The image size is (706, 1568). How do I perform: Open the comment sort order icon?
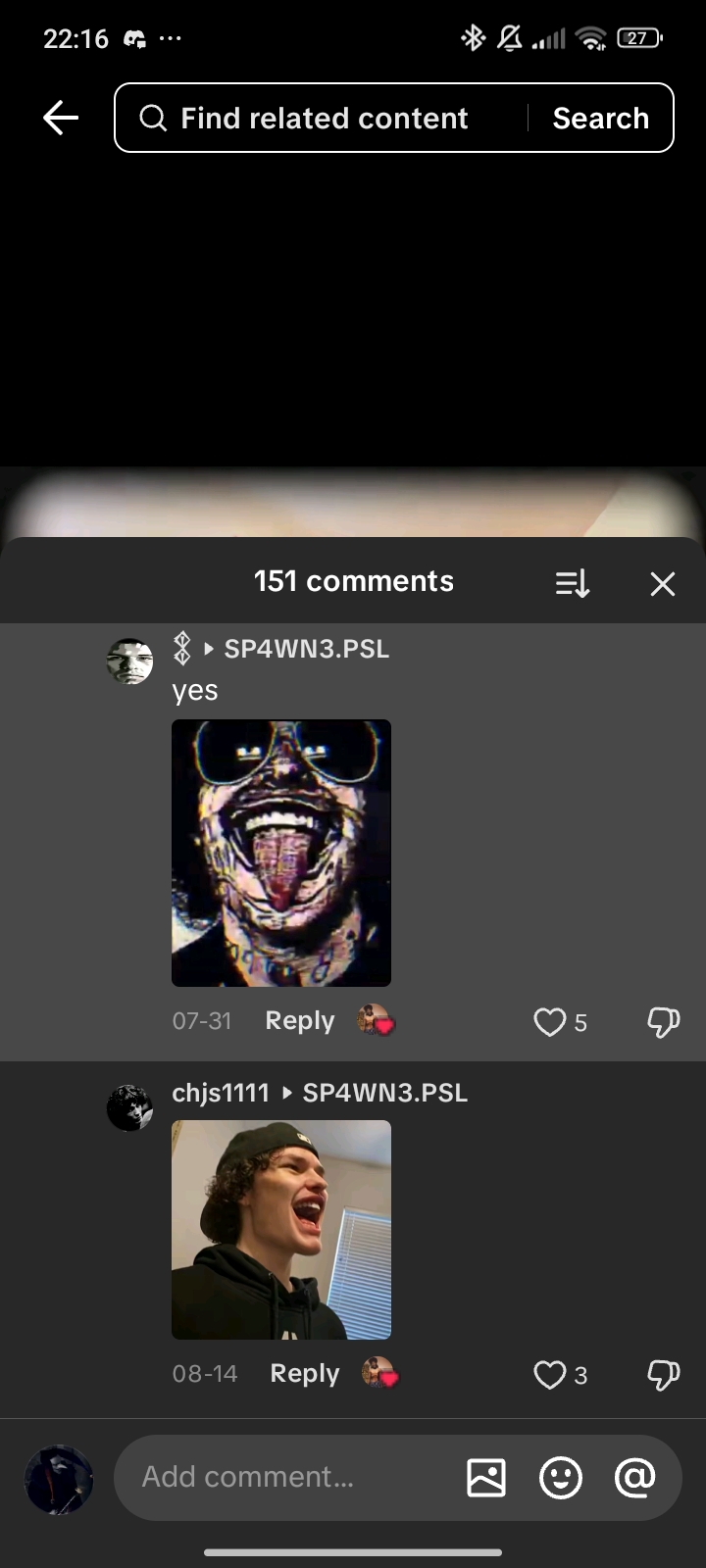(x=573, y=584)
